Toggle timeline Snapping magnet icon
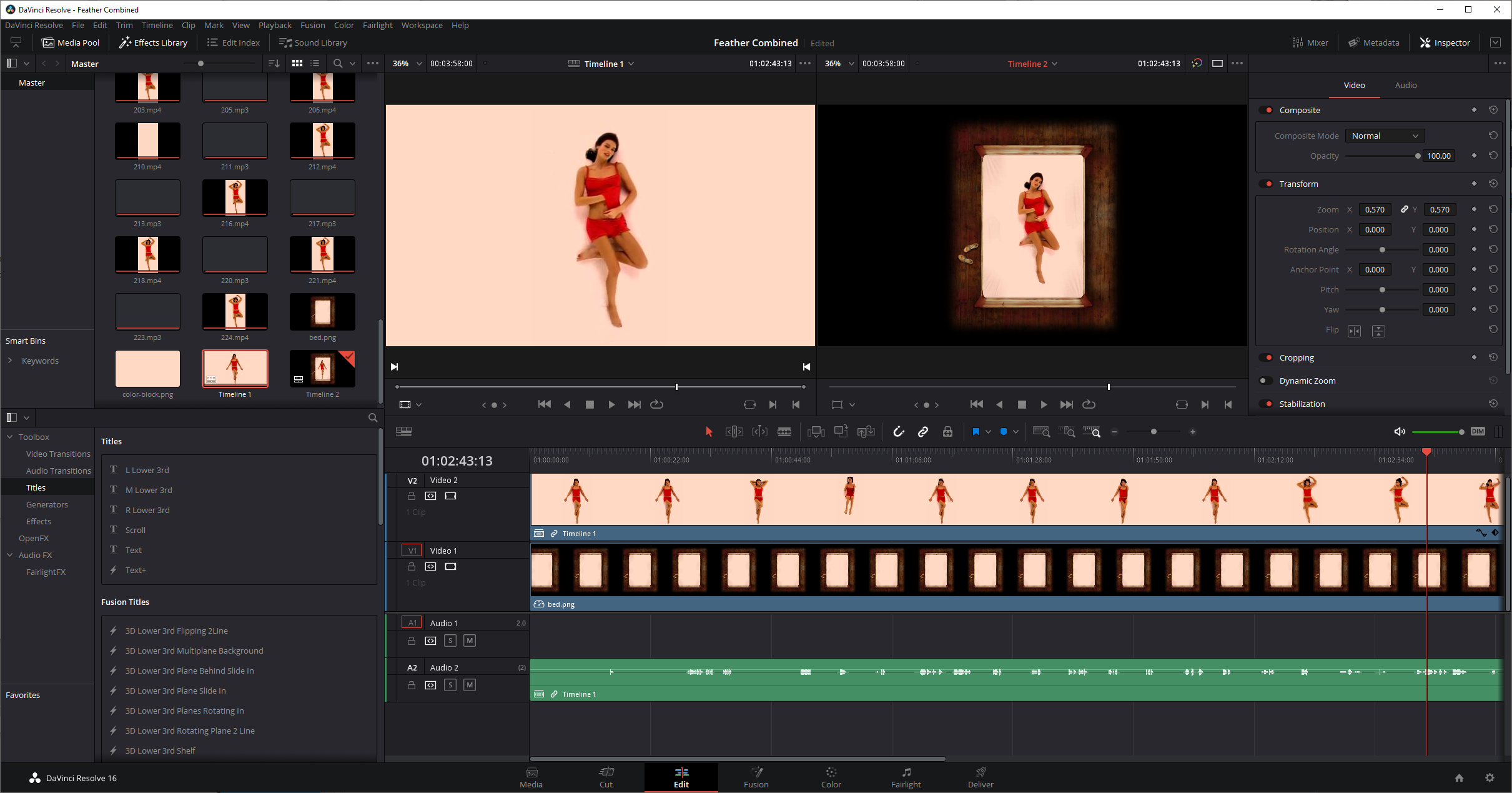This screenshot has height=793, width=1512. pos(898,432)
